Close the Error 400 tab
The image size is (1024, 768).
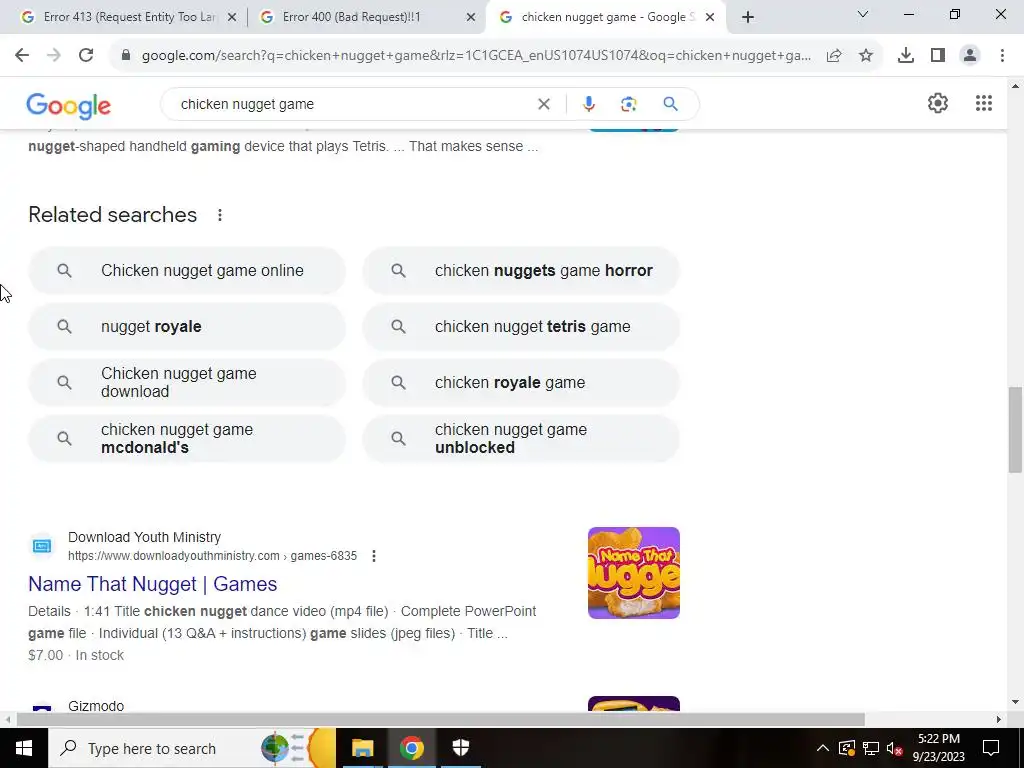(x=471, y=18)
